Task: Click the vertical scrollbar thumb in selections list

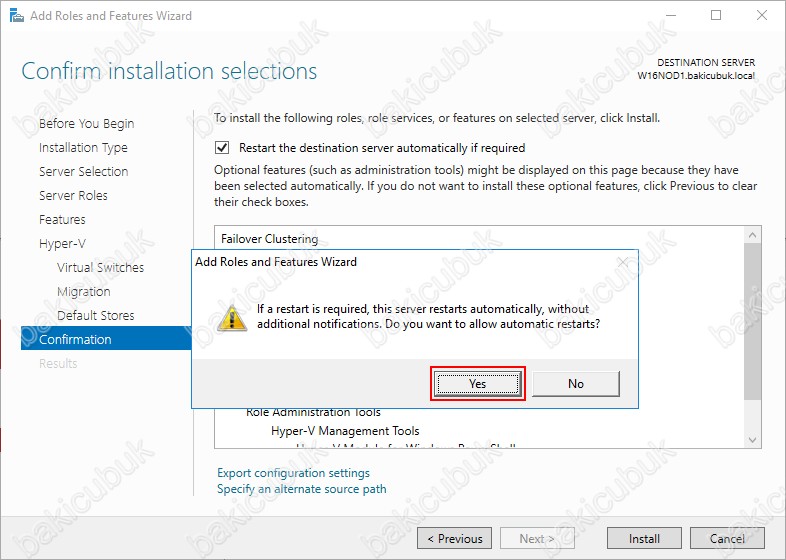Action: coord(752,321)
